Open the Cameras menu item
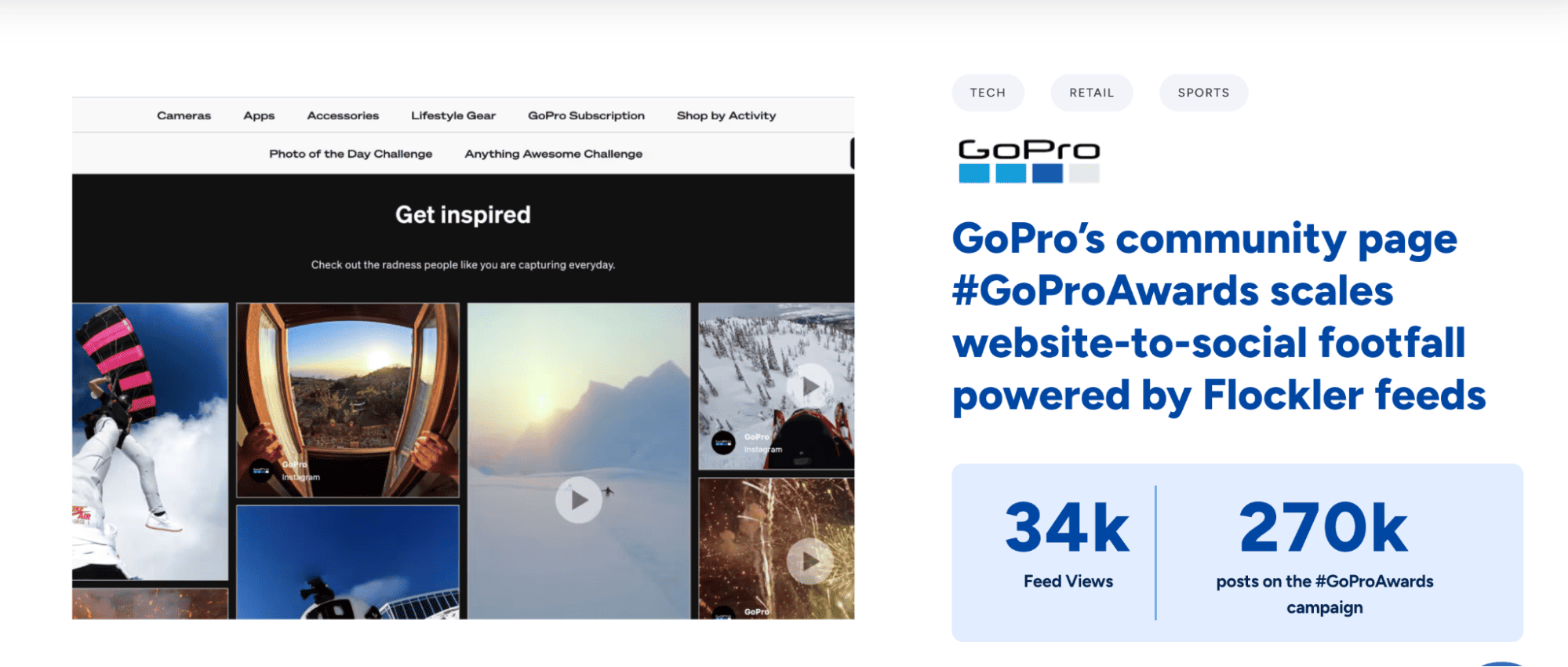 tap(184, 115)
